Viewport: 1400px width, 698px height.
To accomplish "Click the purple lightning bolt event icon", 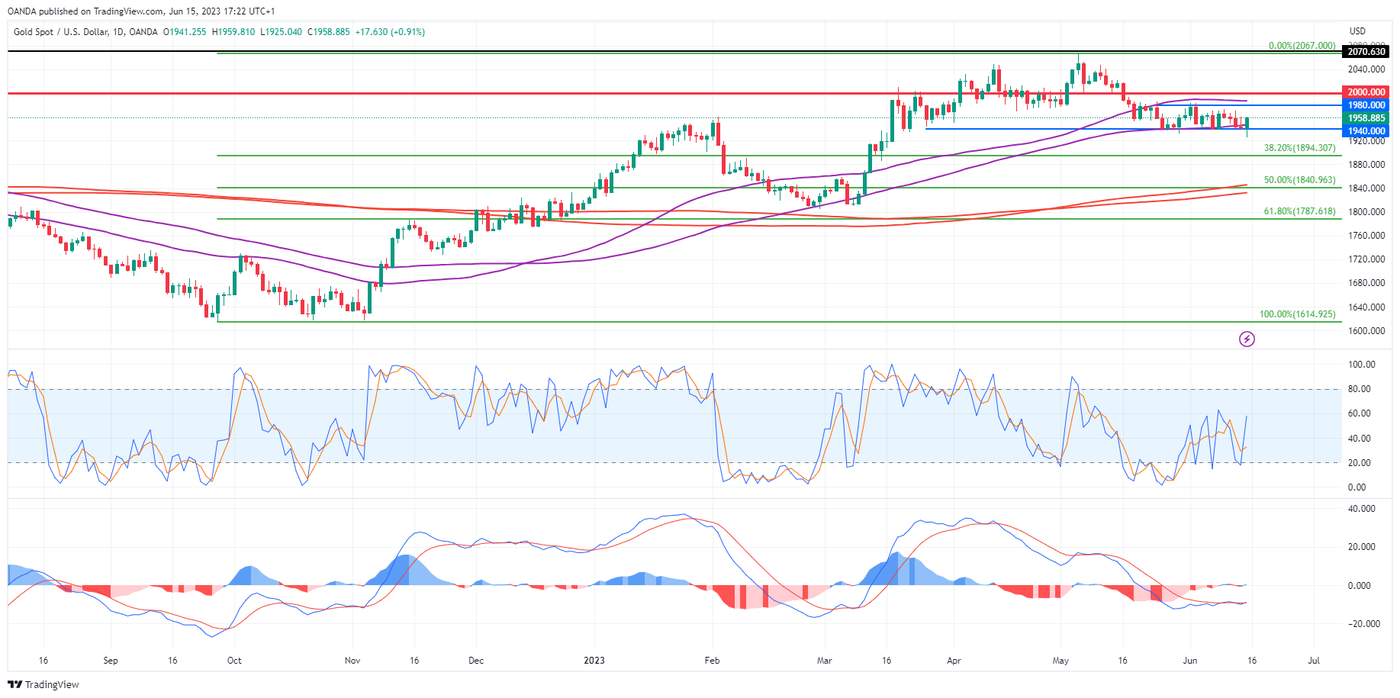I will 1247,339.
